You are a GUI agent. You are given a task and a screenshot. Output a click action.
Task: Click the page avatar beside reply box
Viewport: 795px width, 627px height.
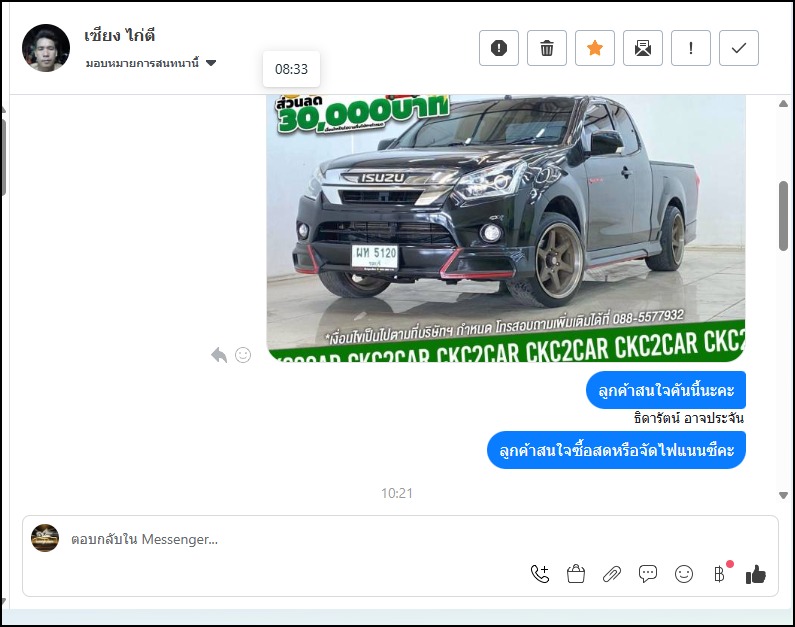click(x=45, y=538)
